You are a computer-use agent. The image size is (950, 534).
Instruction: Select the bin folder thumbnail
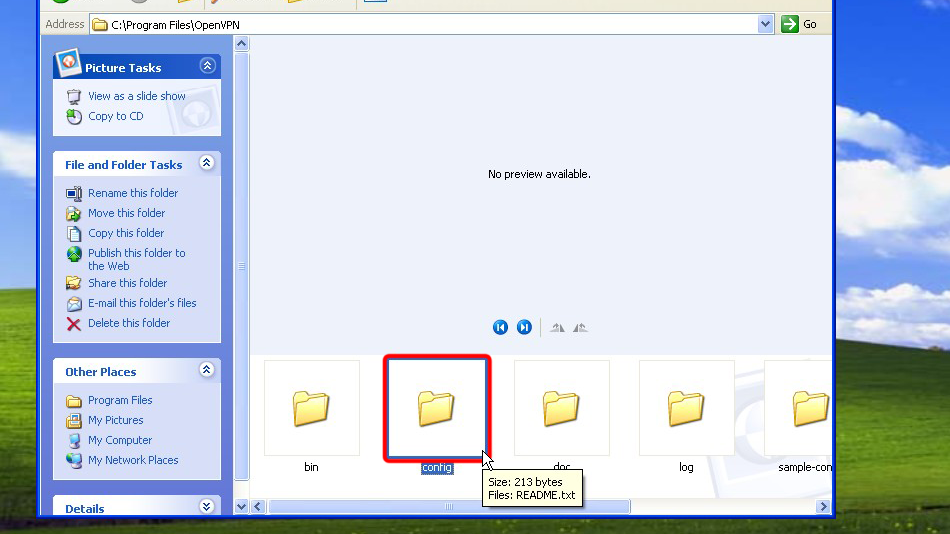pyautogui.click(x=311, y=408)
